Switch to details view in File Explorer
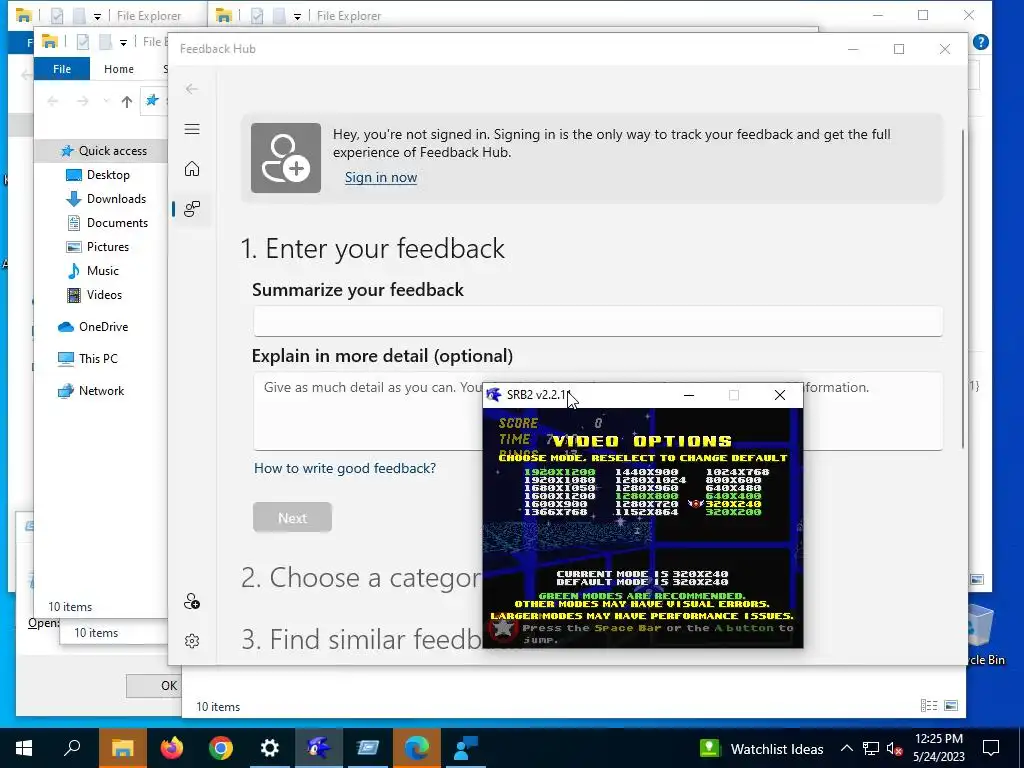 coord(929,706)
